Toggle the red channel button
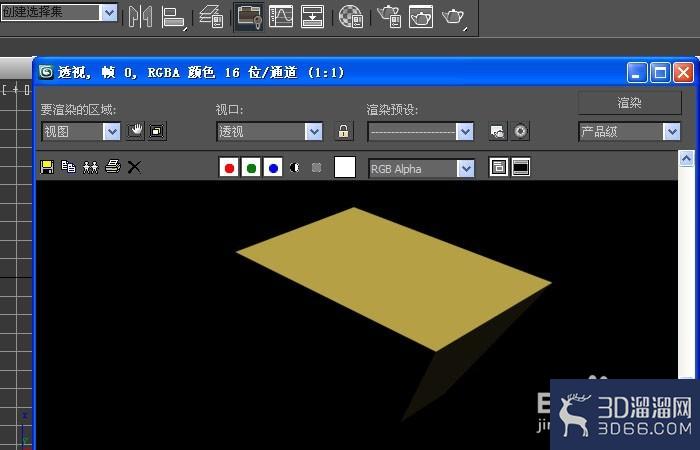700x450 pixels. pos(229,167)
